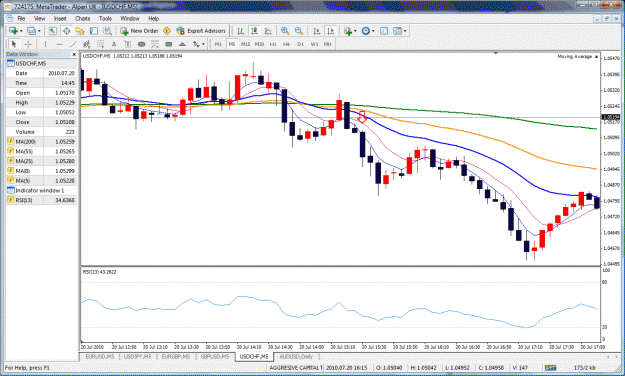This screenshot has width=625, height=376.
Task: Expand the New Chart dropdown arrow
Action: [x=21, y=31]
